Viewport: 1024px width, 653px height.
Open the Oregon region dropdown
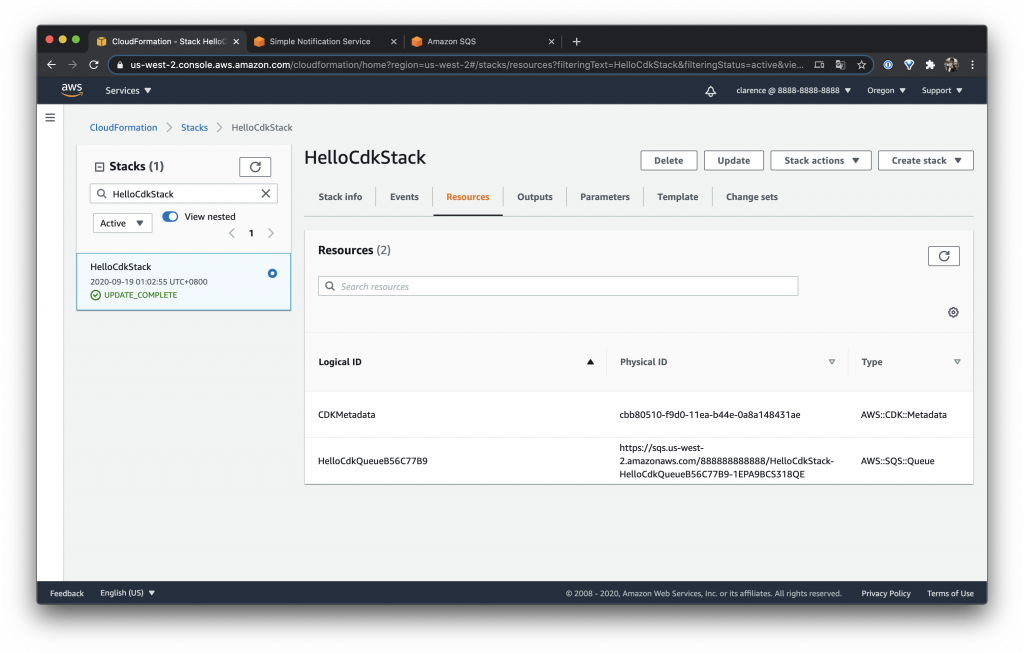click(886, 91)
